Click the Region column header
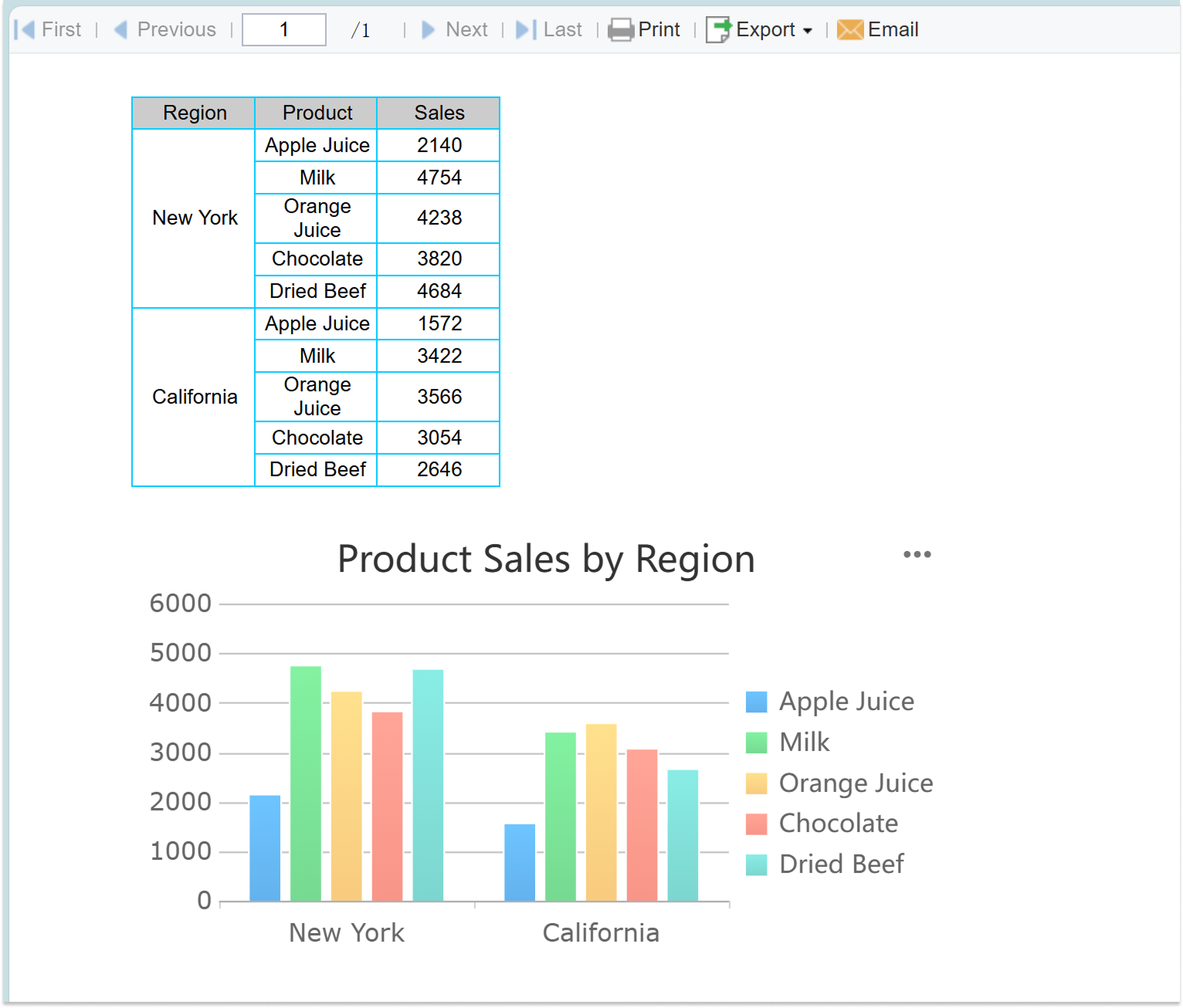Viewport: 1183px width, 1008px height. [194, 113]
